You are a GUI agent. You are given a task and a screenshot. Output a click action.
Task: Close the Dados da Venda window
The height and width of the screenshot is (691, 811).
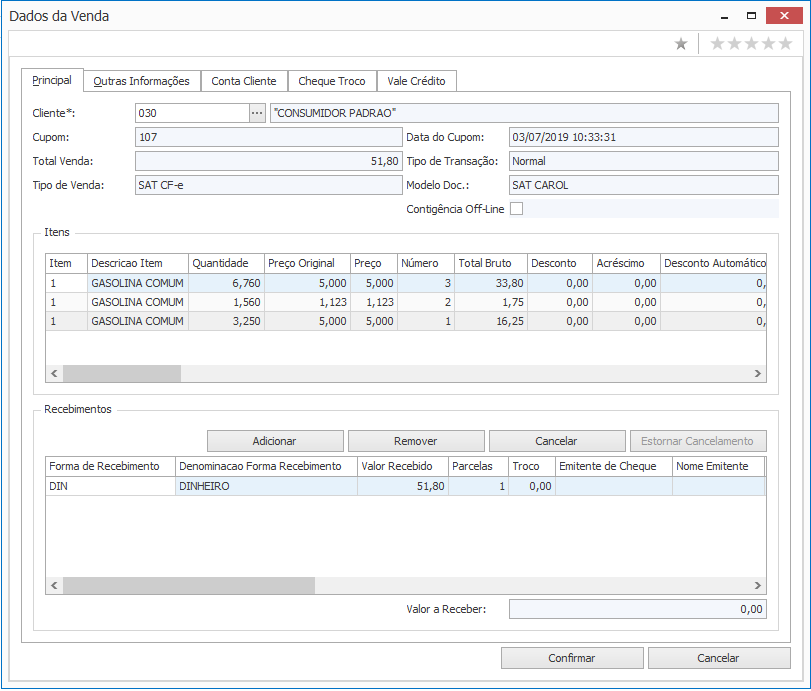[784, 16]
